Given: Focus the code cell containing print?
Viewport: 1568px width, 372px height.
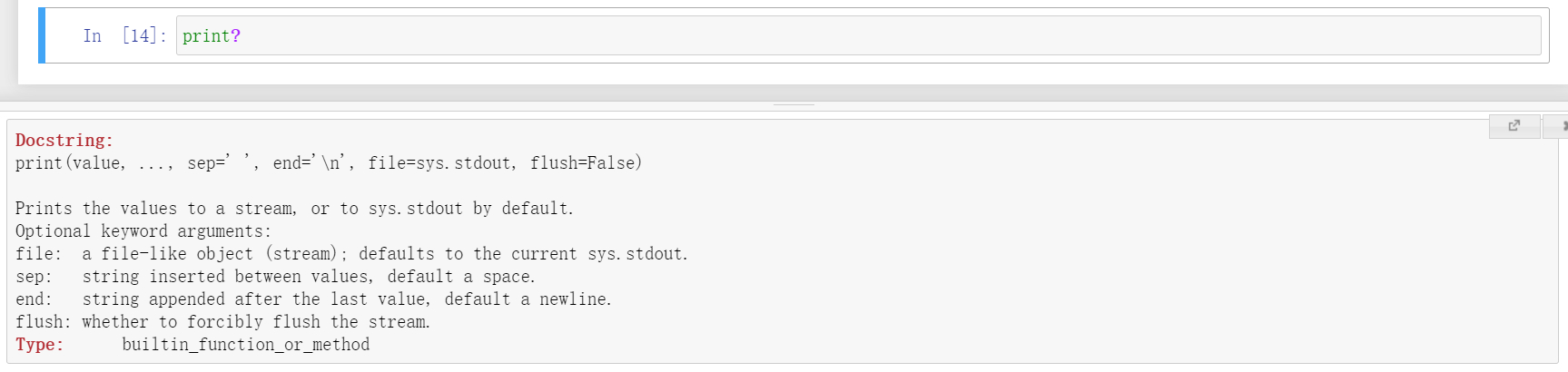Looking at the screenshot, I should (x=858, y=35).
